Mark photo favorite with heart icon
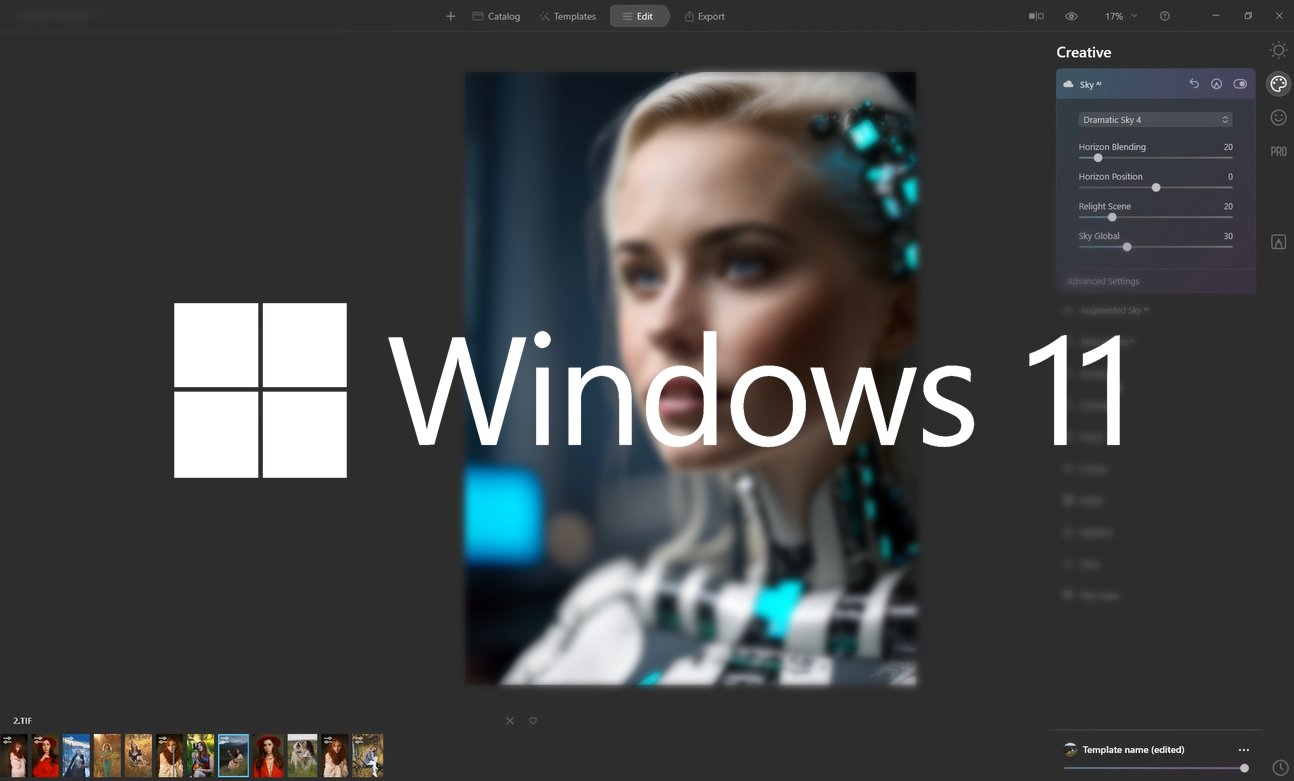 [533, 721]
